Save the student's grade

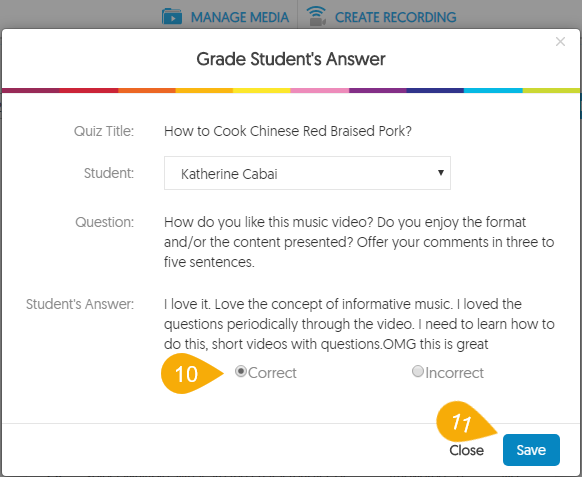[x=531, y=450]
